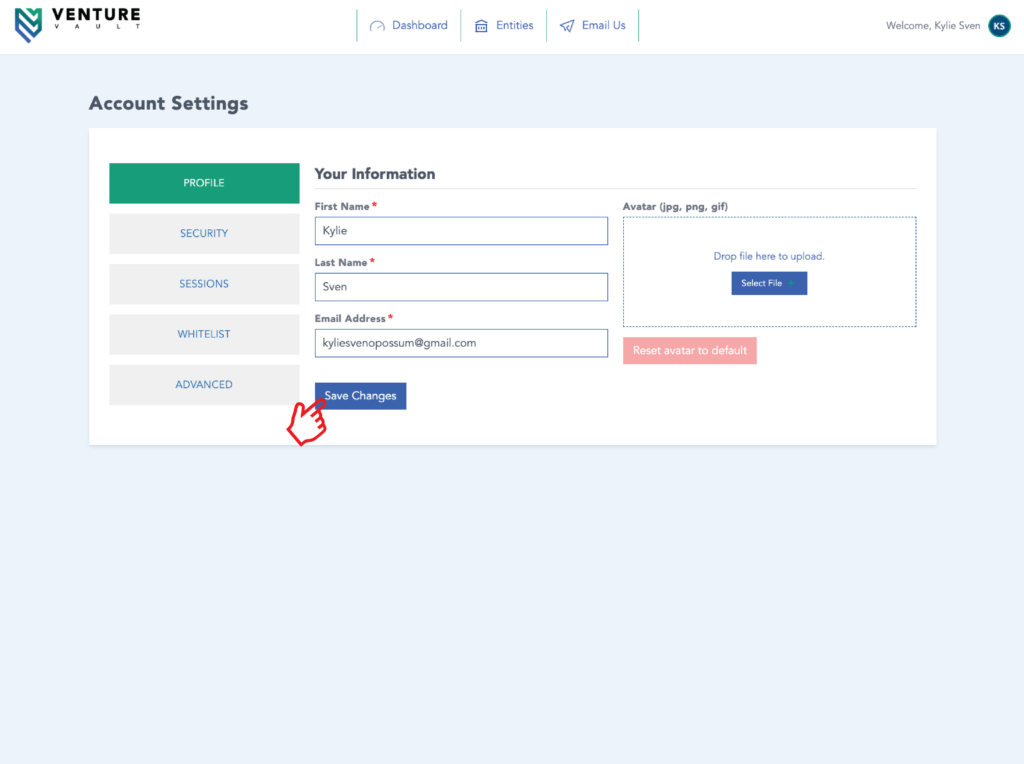Screen dimensions: 1024x764
Task: Click the Dashboard gauge icon
Action: (377, 26)
